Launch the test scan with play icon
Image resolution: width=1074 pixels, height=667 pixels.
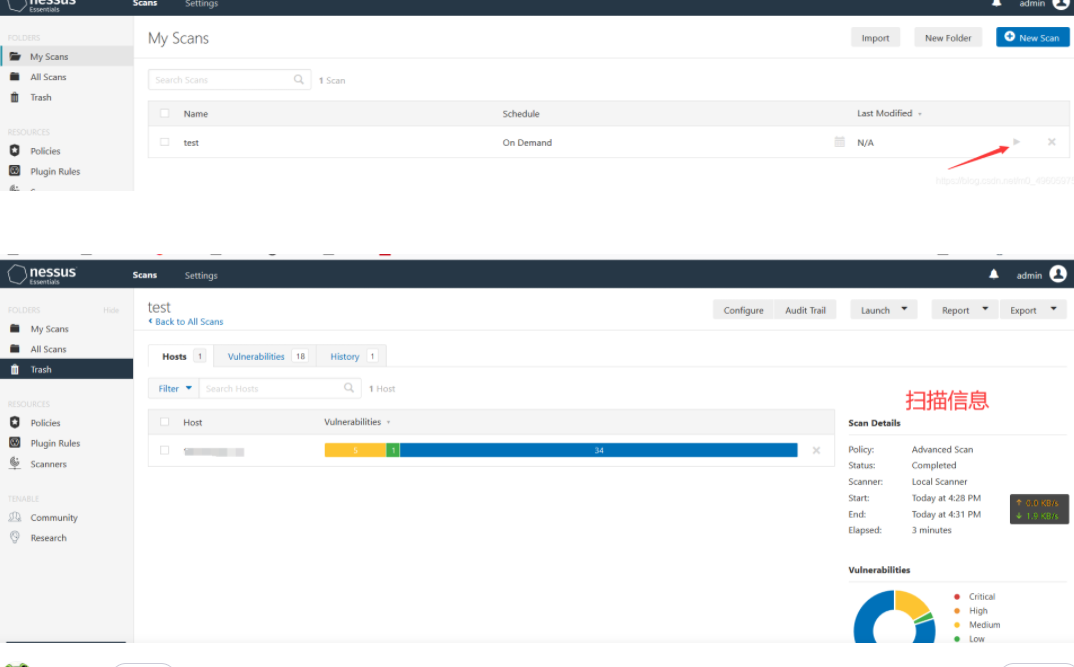click(x=1016, y=142)
